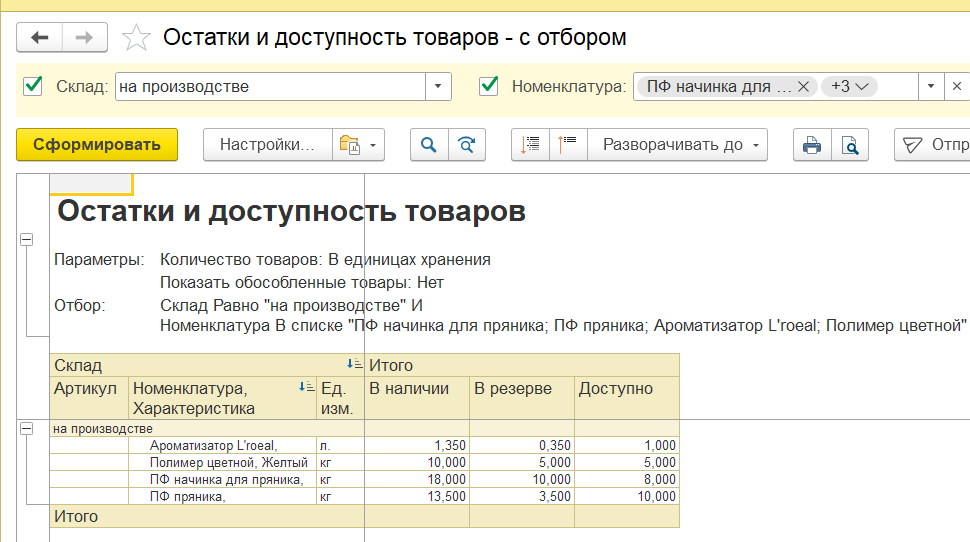This screenshot has width=970, height=542.
Task: Toggle the Номенклатура filter checkbox
Action: pyautogui.click(x=489, y=86)
